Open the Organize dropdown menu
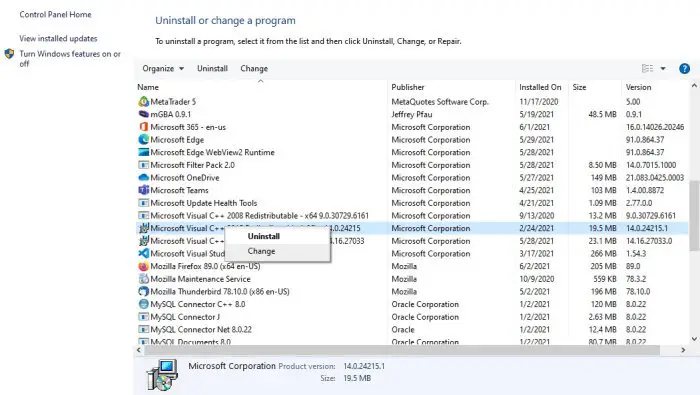 [x=163, y=68]
